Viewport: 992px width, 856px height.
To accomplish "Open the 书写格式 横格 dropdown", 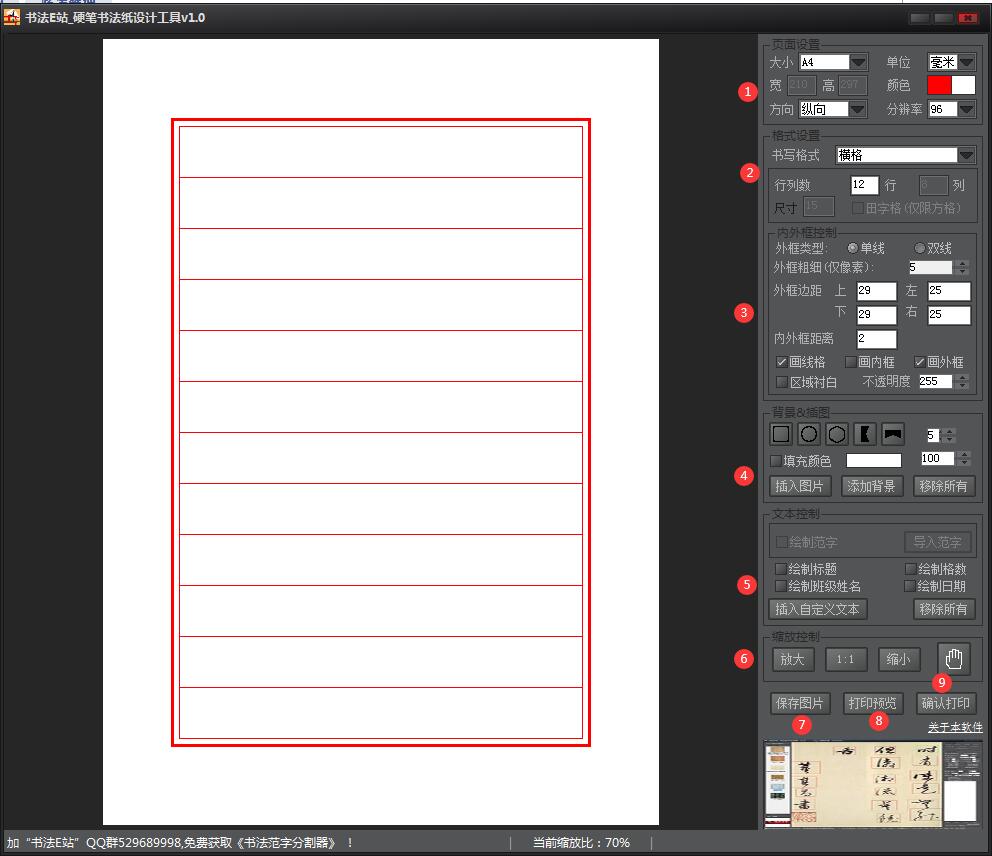I will (965, 155).
